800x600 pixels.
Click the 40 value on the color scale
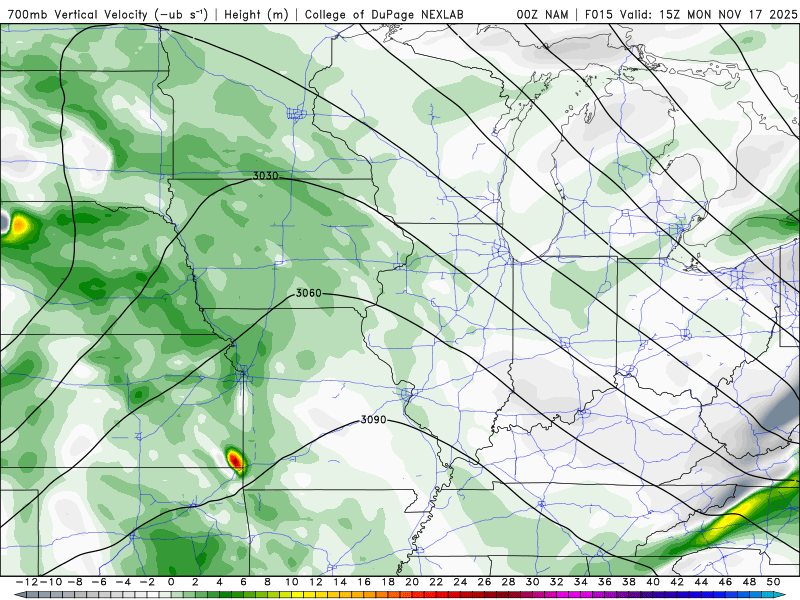coord(654,582)
